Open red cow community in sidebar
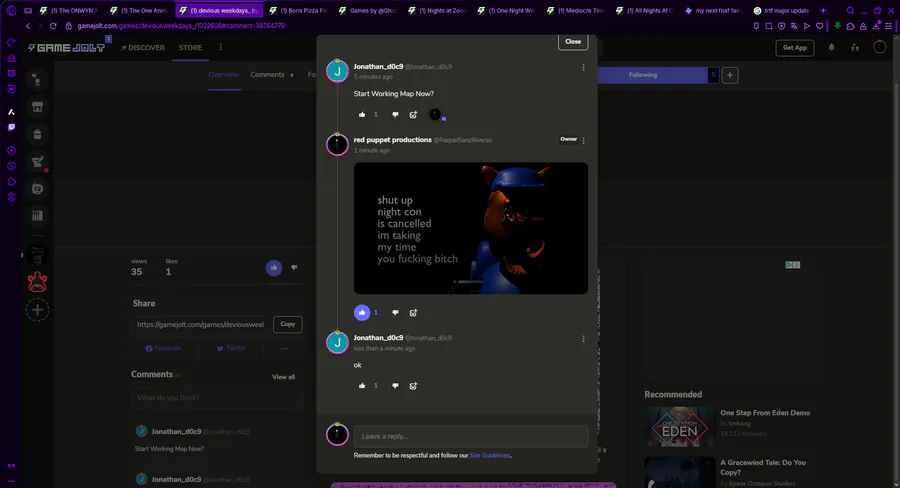This screenshot has height=488, width=900. coord(37,282)
